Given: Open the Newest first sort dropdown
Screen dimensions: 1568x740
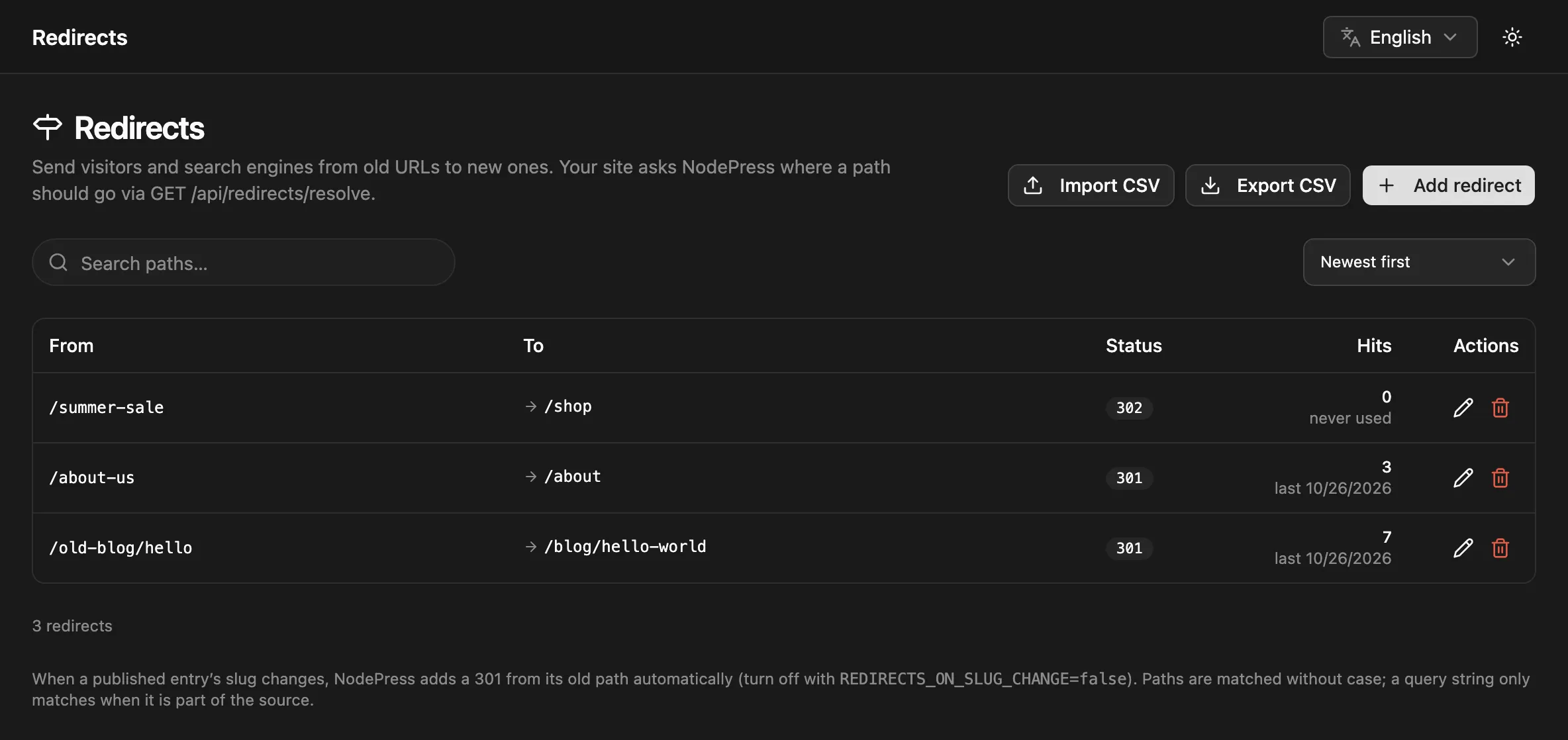Looking at the screenshot, I should point(1419,262).
